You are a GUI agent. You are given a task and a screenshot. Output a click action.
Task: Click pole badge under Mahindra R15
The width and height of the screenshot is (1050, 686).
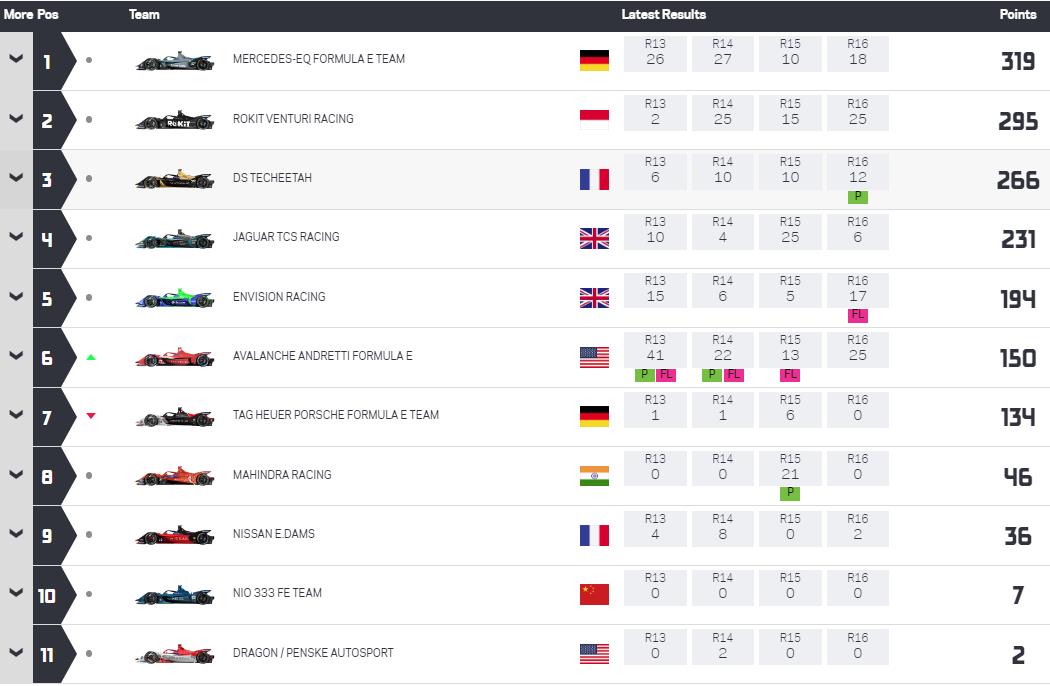[x=790, y=493]
